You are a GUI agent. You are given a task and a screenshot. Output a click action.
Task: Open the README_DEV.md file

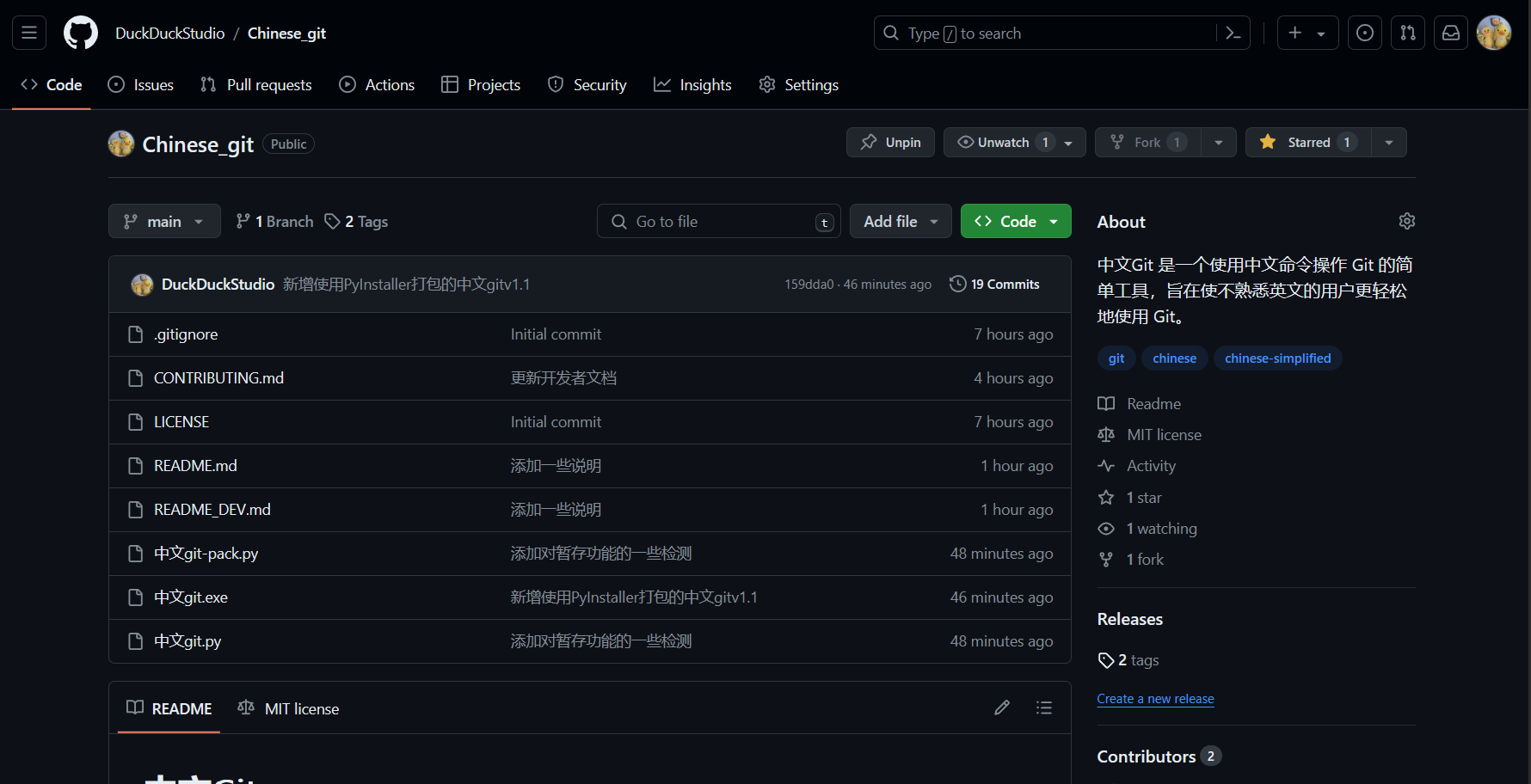[212, 510]
